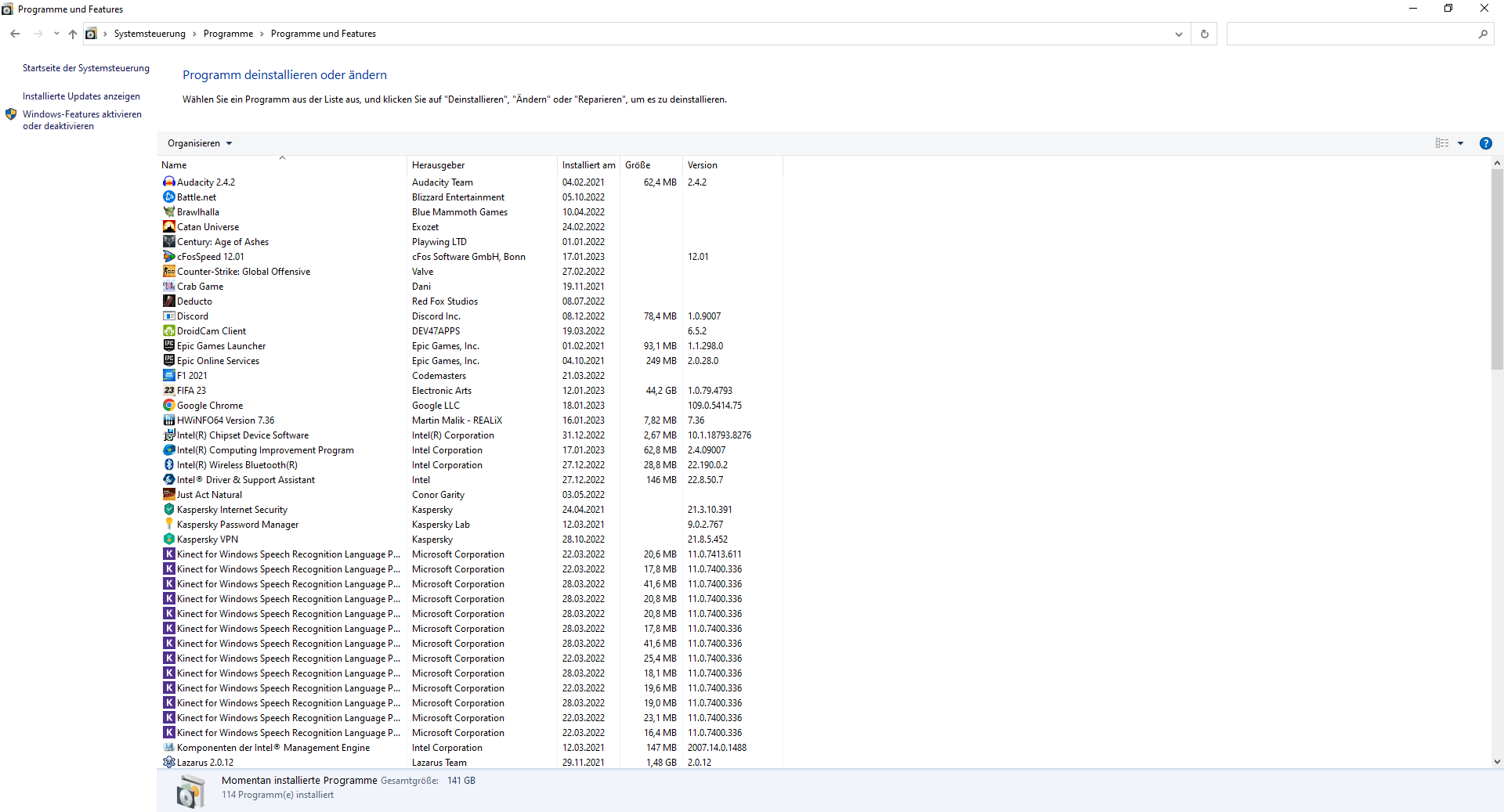Image resolution: width=1504 pixels, height=812 pixels.
Task: Sort the list by Name column
Action: point(283,165)
